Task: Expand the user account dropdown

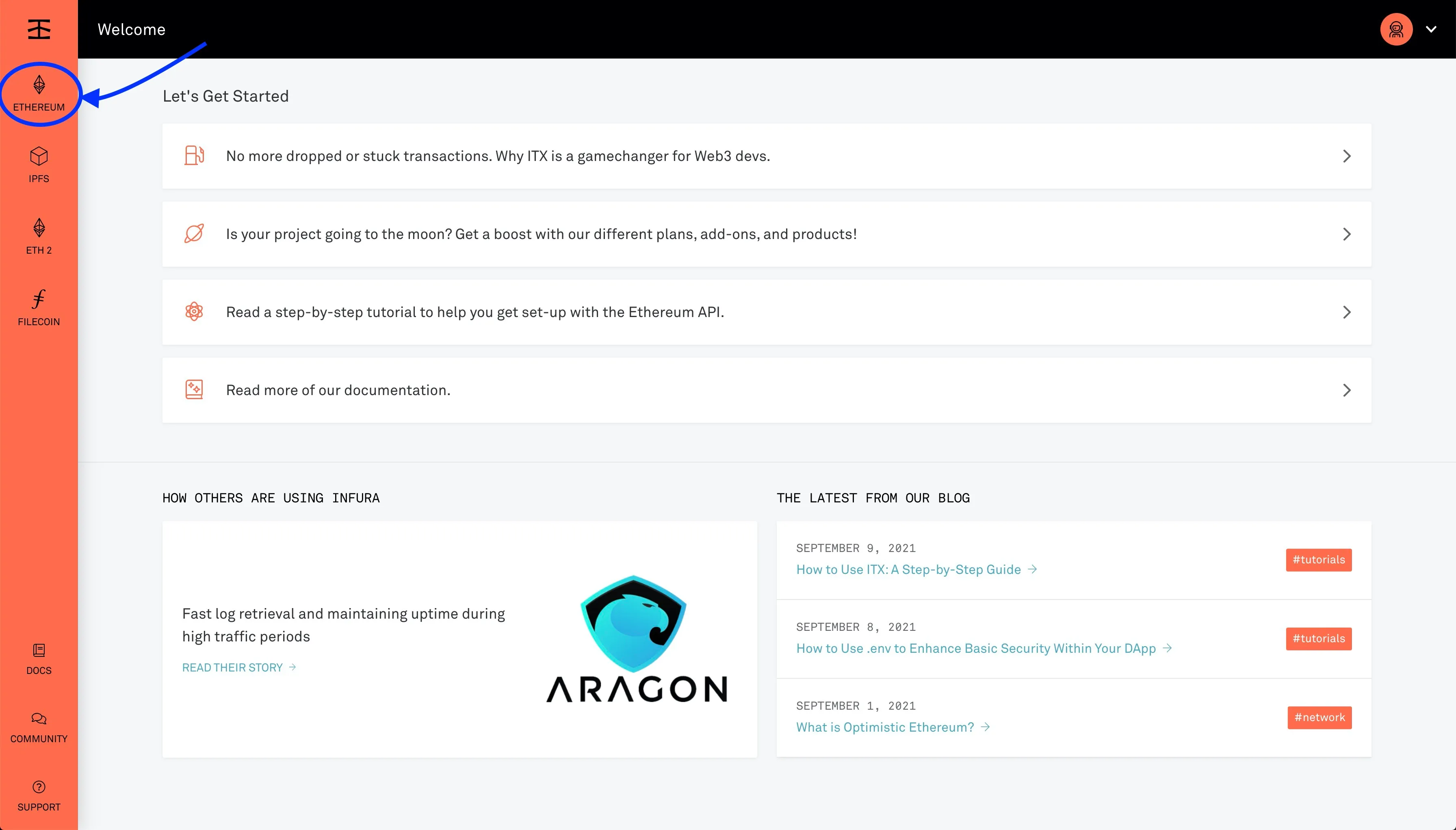Action: coord(1431,29)
